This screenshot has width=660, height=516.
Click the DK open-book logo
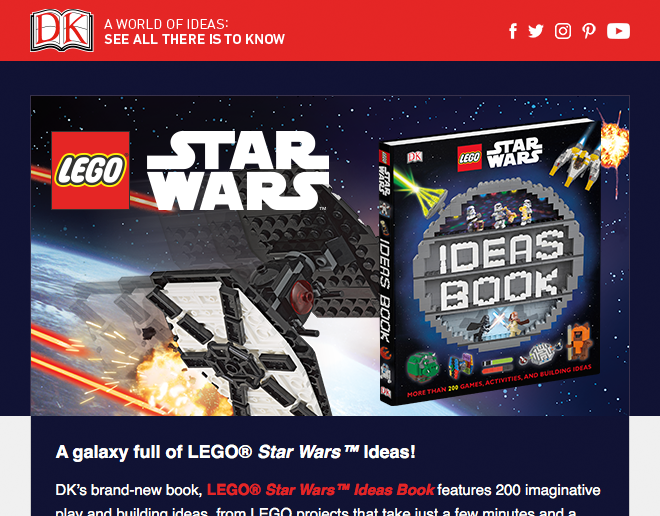(62, 30)
